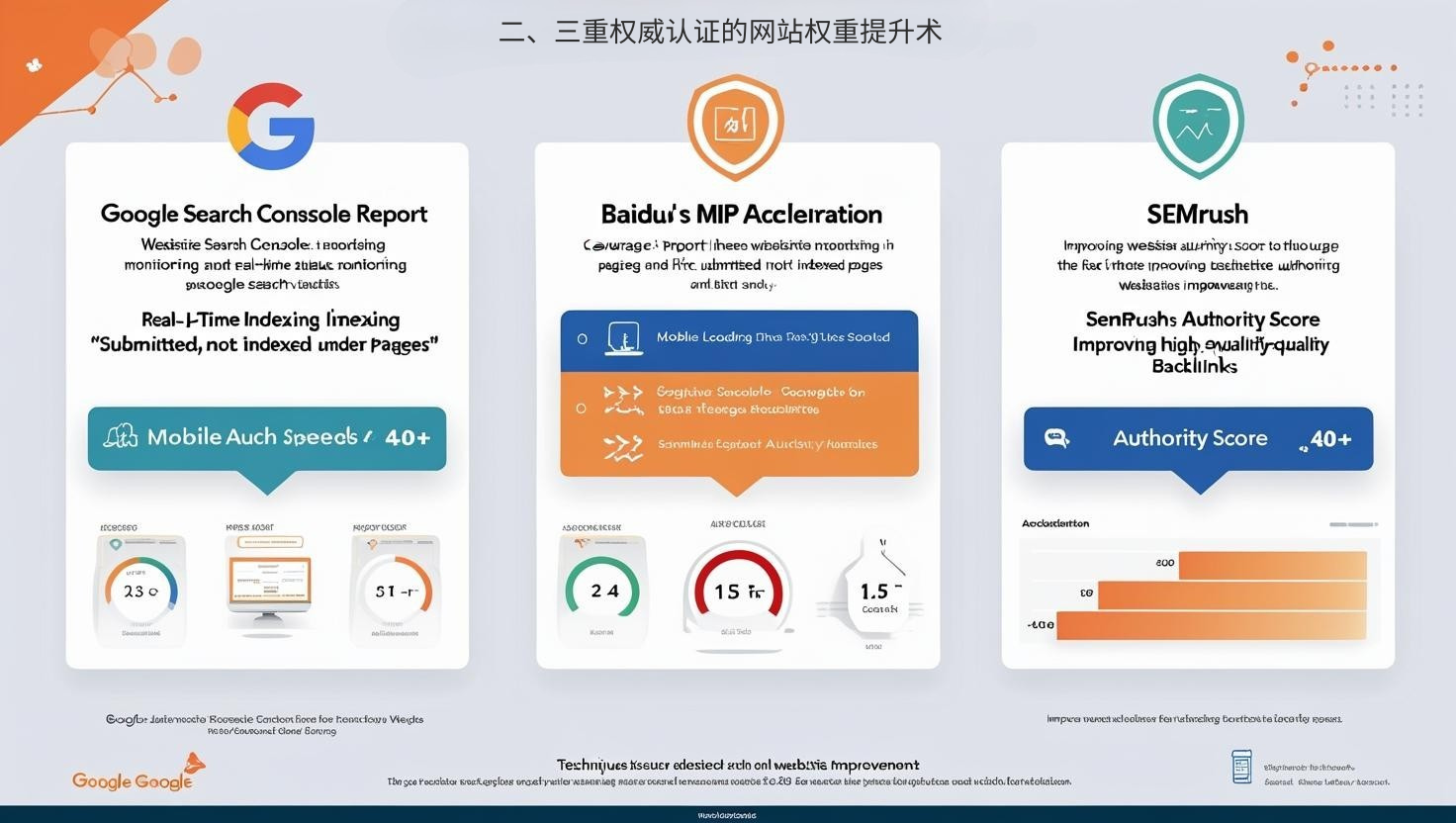
Task: Click the green 24 gauge in Baidu card
Action: tap(602, 591)
